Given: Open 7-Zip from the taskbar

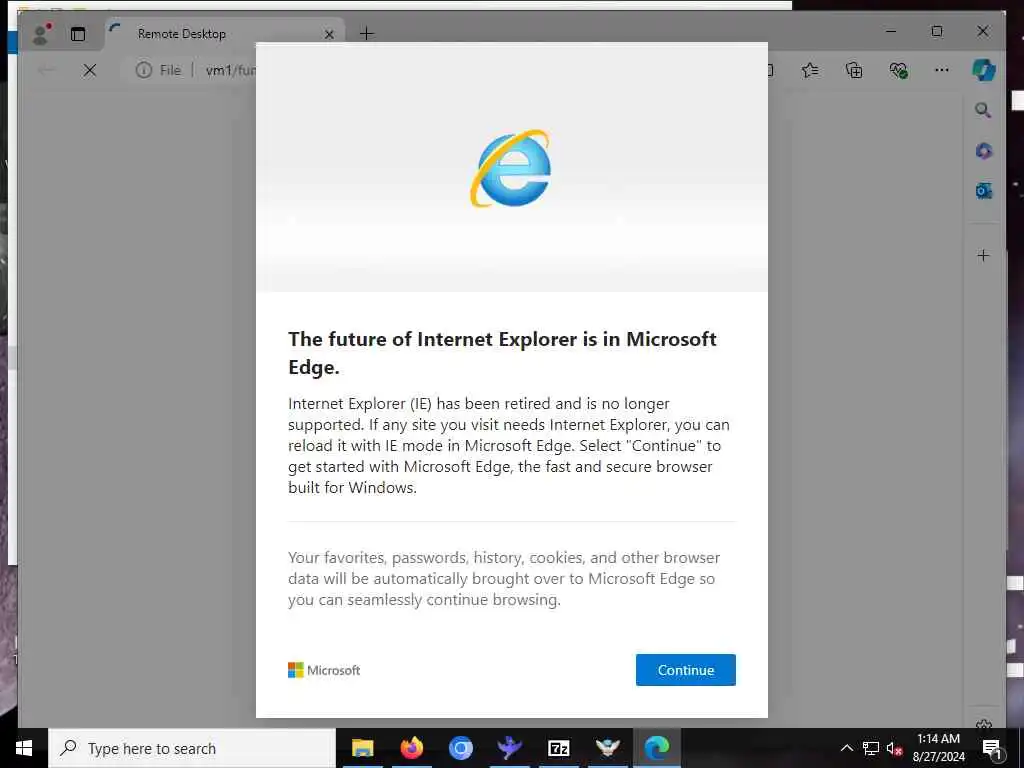Looking at the screenshot, I should coord(558,748).
